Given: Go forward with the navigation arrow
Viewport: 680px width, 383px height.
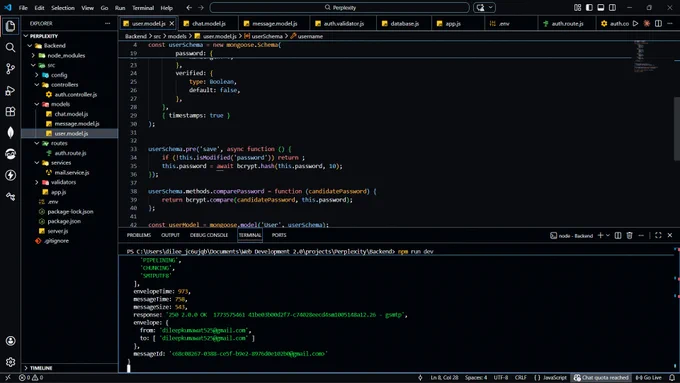Looking at the screenshot, I should (x=201, y=8).
